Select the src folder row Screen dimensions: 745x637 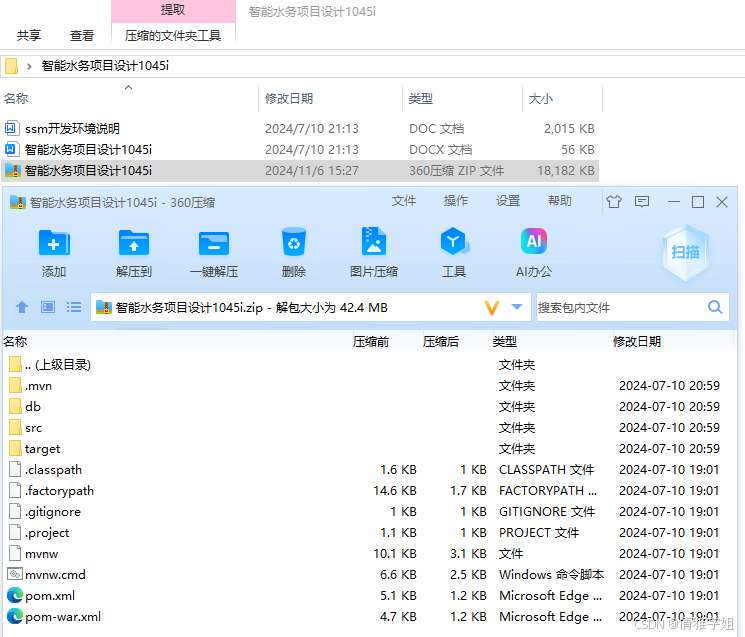[x=370, y=428]
